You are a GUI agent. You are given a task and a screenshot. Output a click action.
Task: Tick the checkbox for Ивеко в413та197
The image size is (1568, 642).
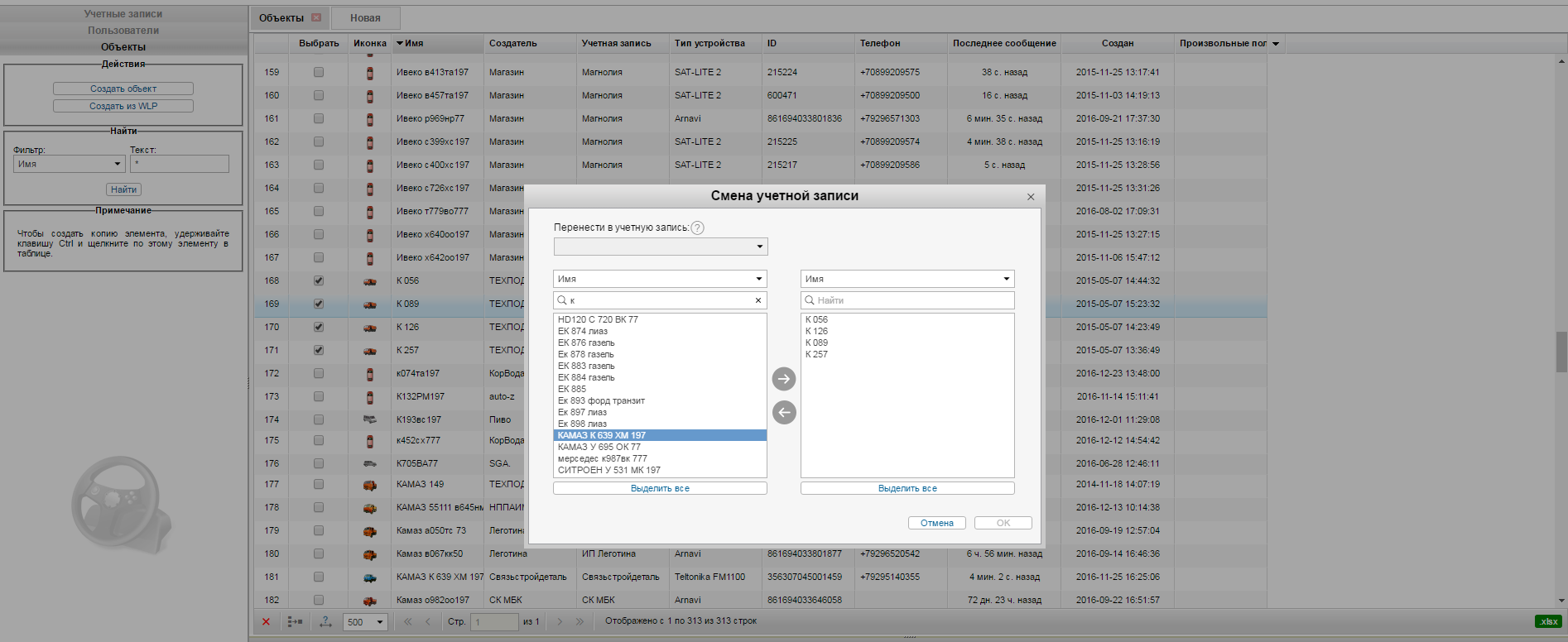pos(319,72)
